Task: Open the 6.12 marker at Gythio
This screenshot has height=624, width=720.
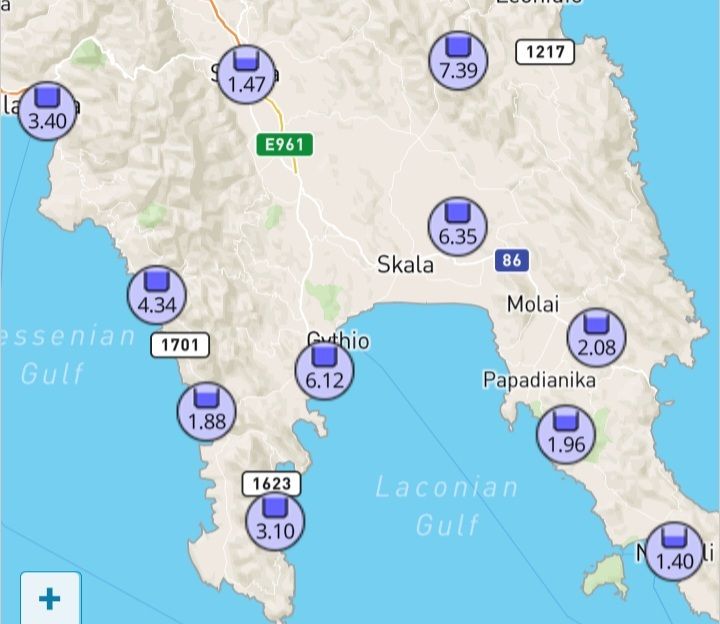Action: pos(324,371)
